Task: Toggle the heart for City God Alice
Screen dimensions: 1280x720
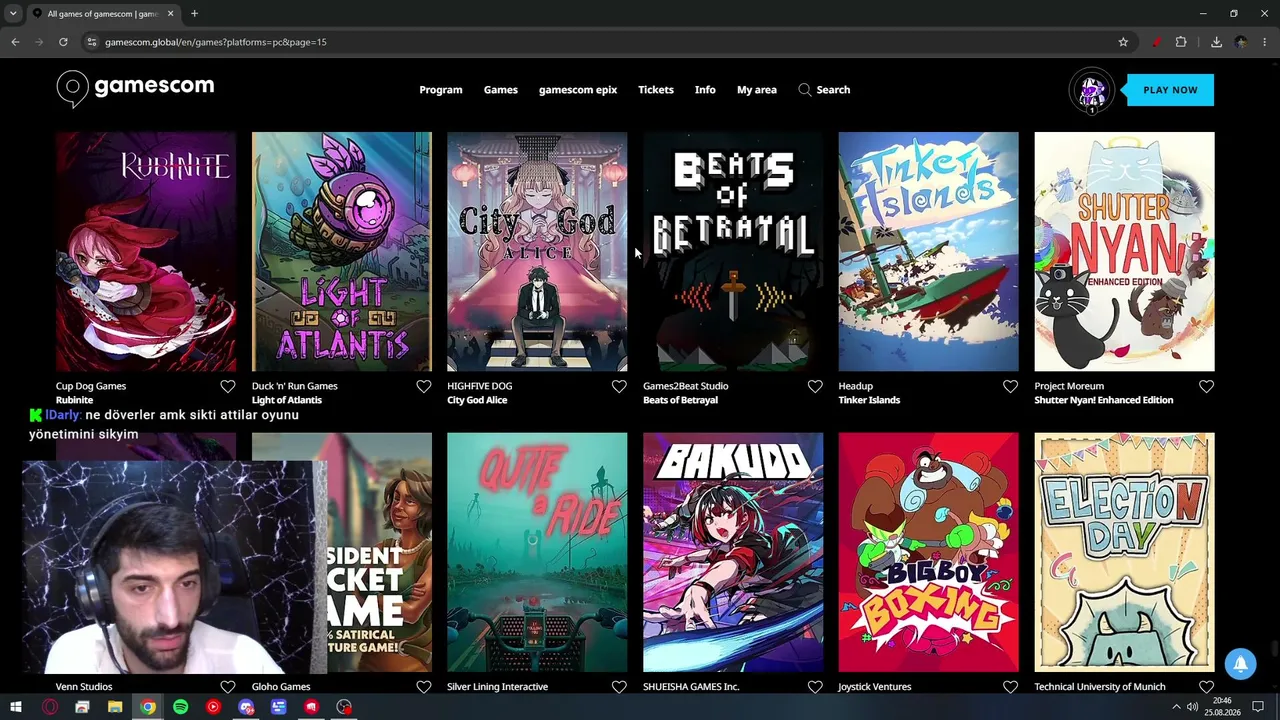Action: (619, 387)
